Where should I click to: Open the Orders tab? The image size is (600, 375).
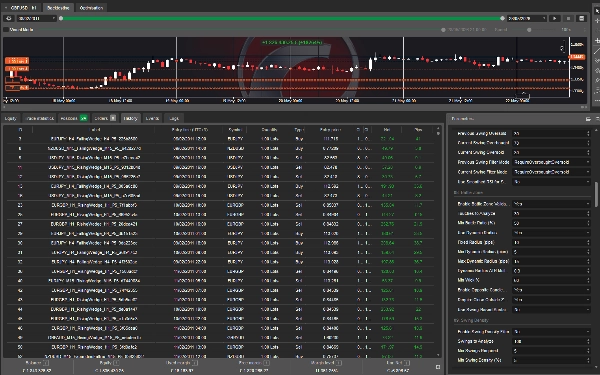coord(105,118)
